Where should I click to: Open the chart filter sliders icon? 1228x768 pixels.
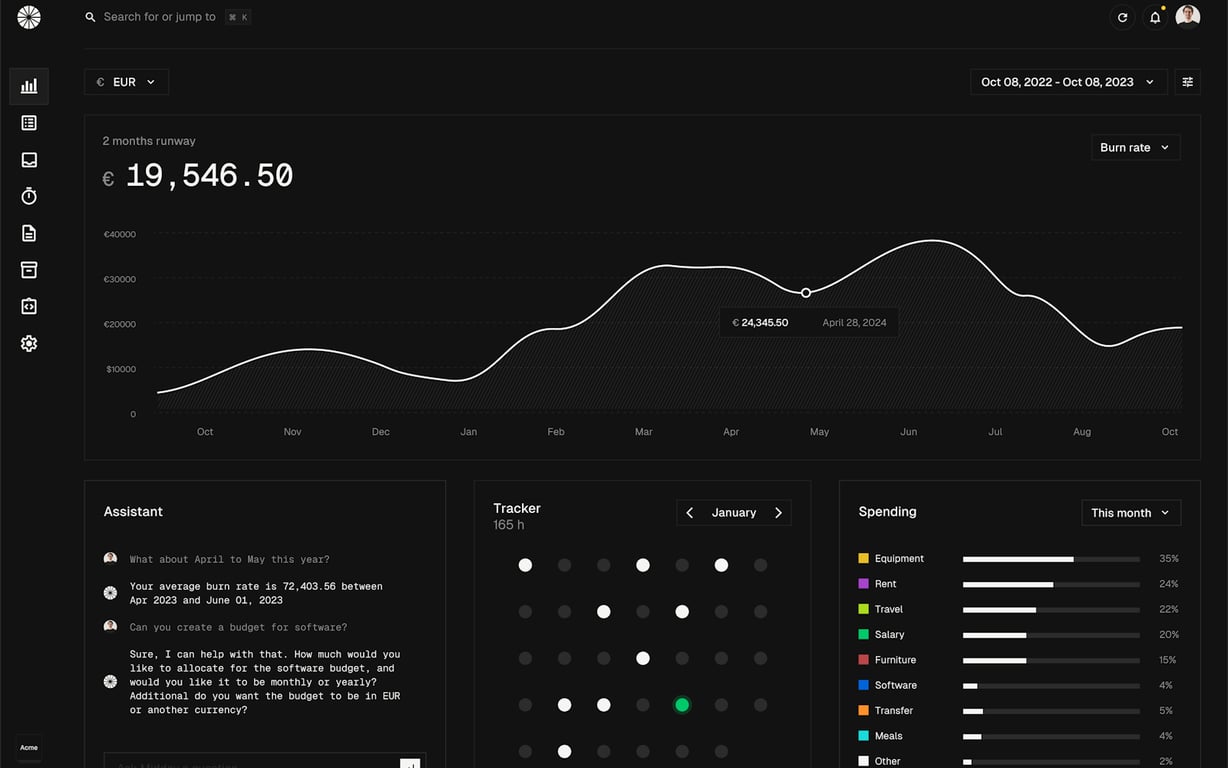tap(1188, 82)
